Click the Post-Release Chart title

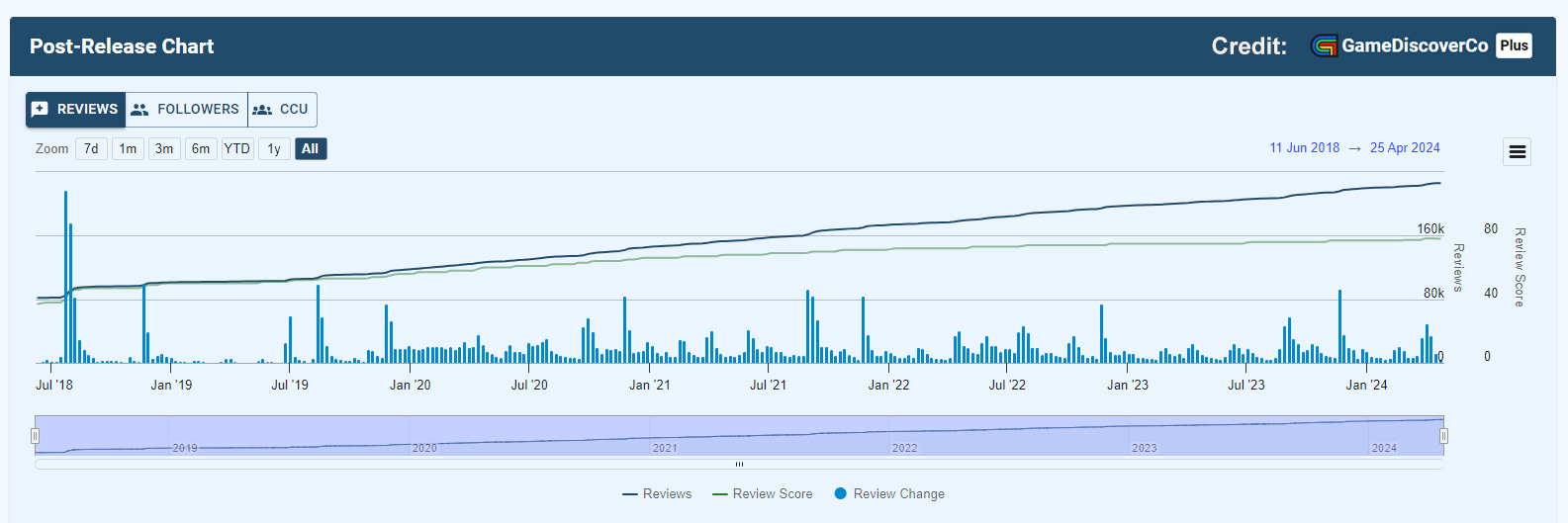click(122, 46)
